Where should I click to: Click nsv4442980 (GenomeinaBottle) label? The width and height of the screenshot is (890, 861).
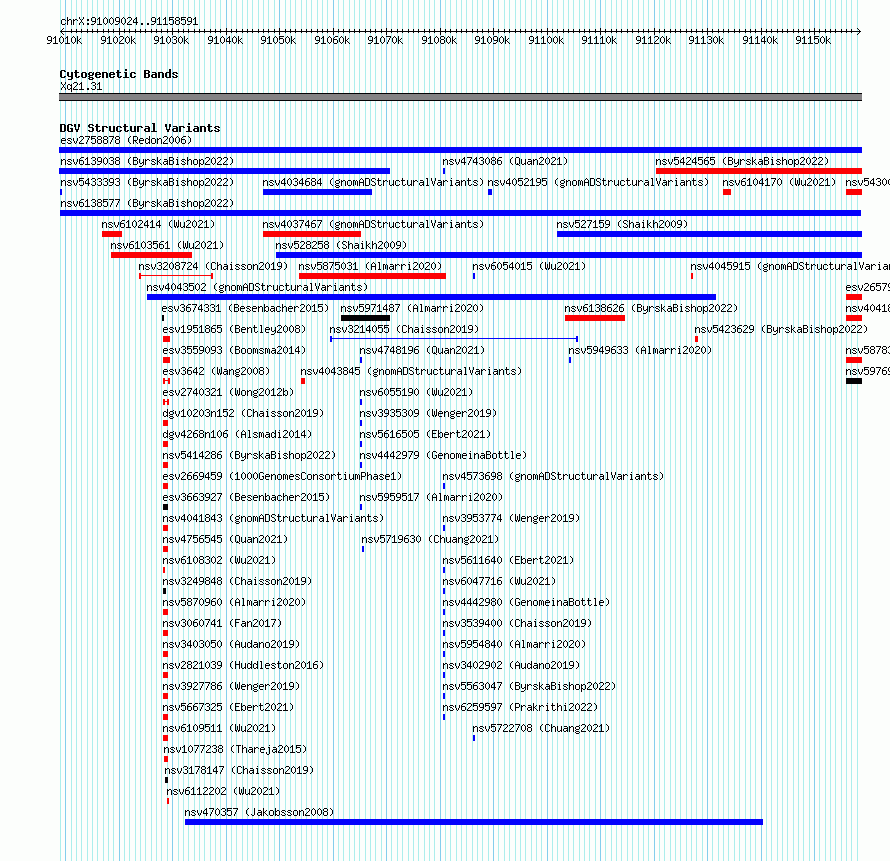pyautogui.click(x=526, y=602)
